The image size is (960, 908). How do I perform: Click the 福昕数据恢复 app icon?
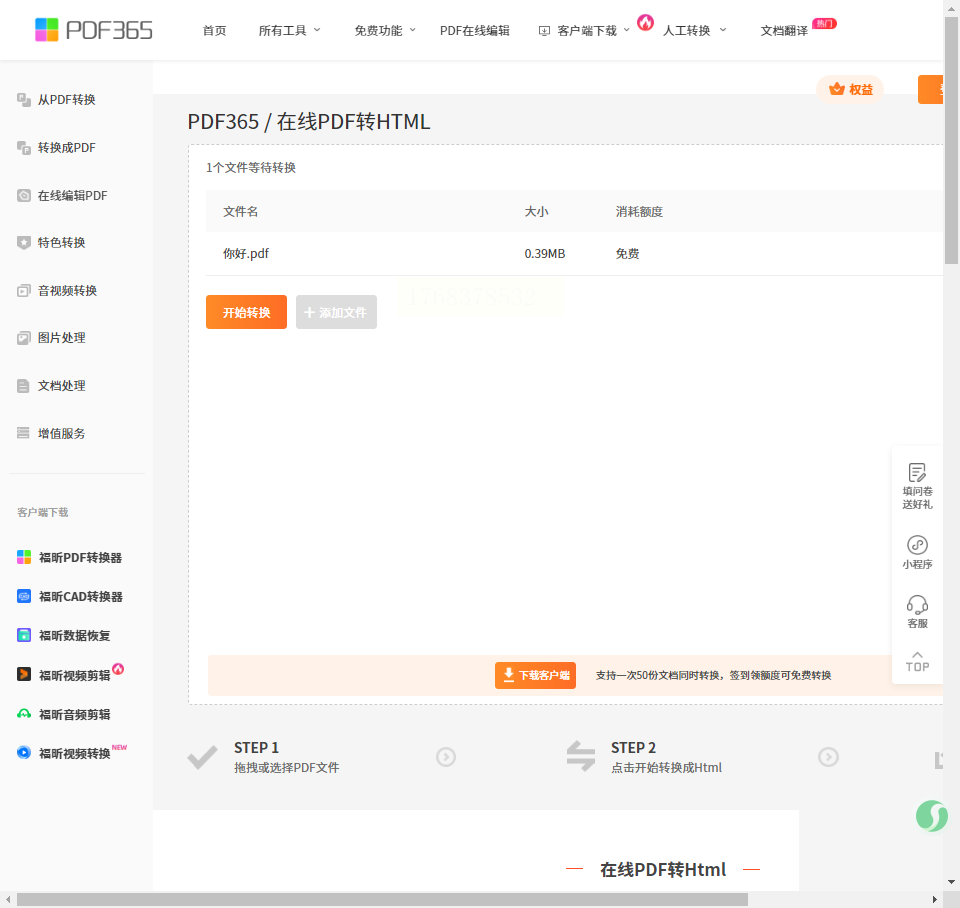(24, 636)
